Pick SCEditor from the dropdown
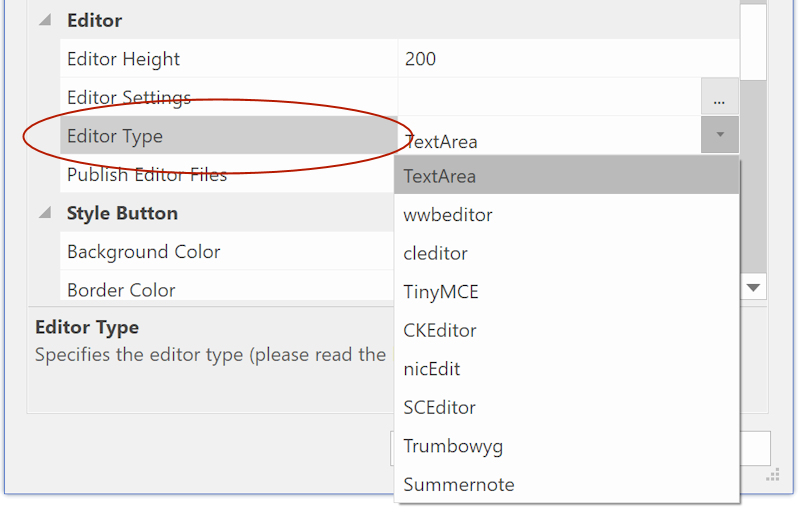Image resolution: width=800 pixels, height=512 pixels. [565, 407]
